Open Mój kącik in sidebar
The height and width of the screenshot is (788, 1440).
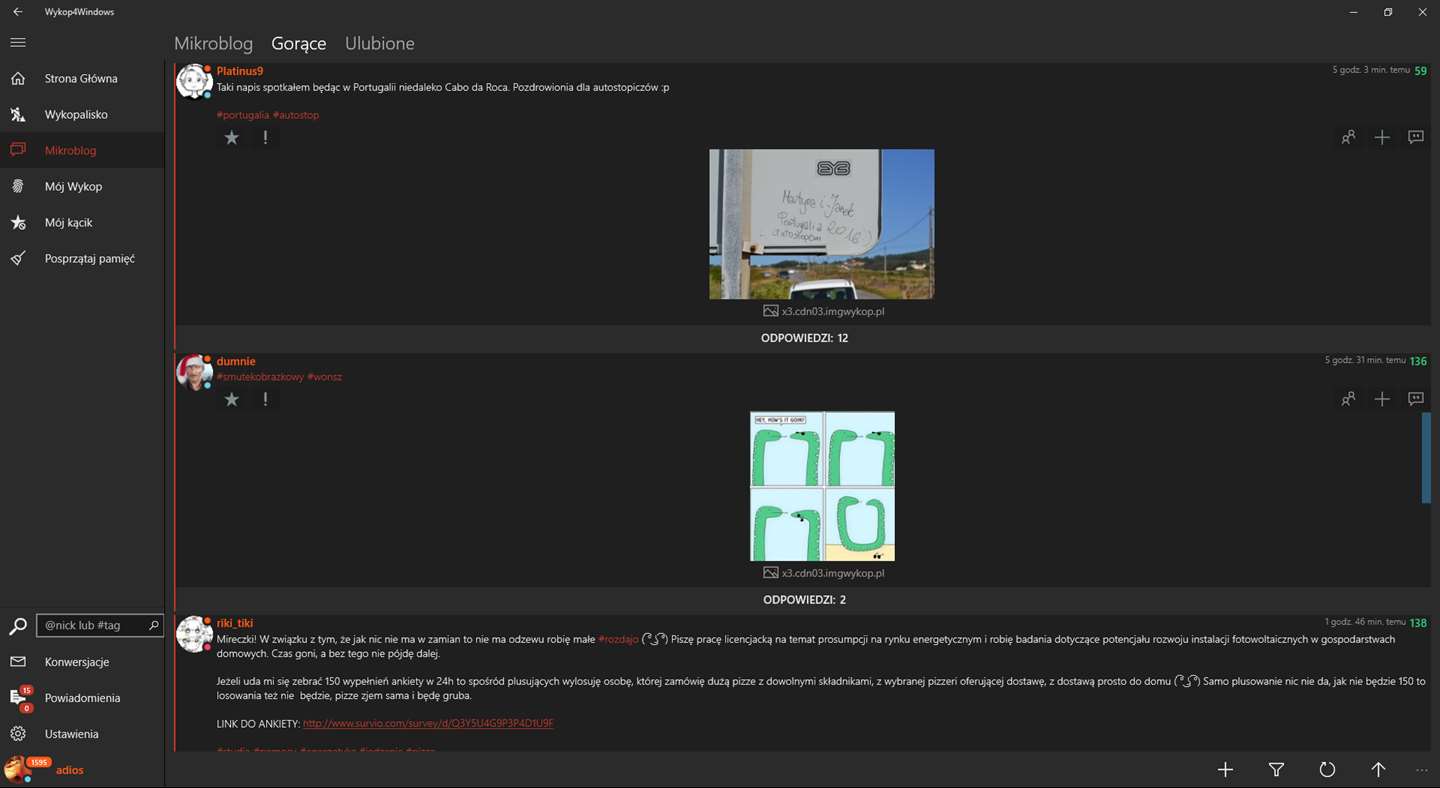82,222
